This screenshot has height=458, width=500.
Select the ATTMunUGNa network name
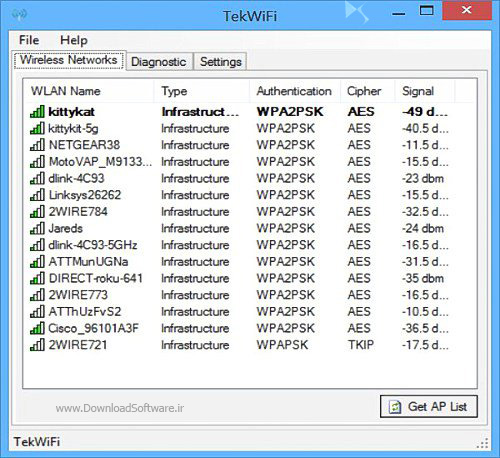[88, 262]
